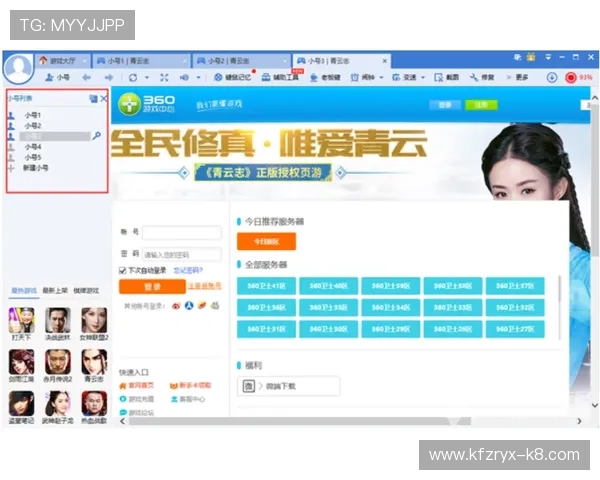Viewport: 600px width, 480px height.
Task: Activate 老板键 boss key
Action: [x=325, y=77]
